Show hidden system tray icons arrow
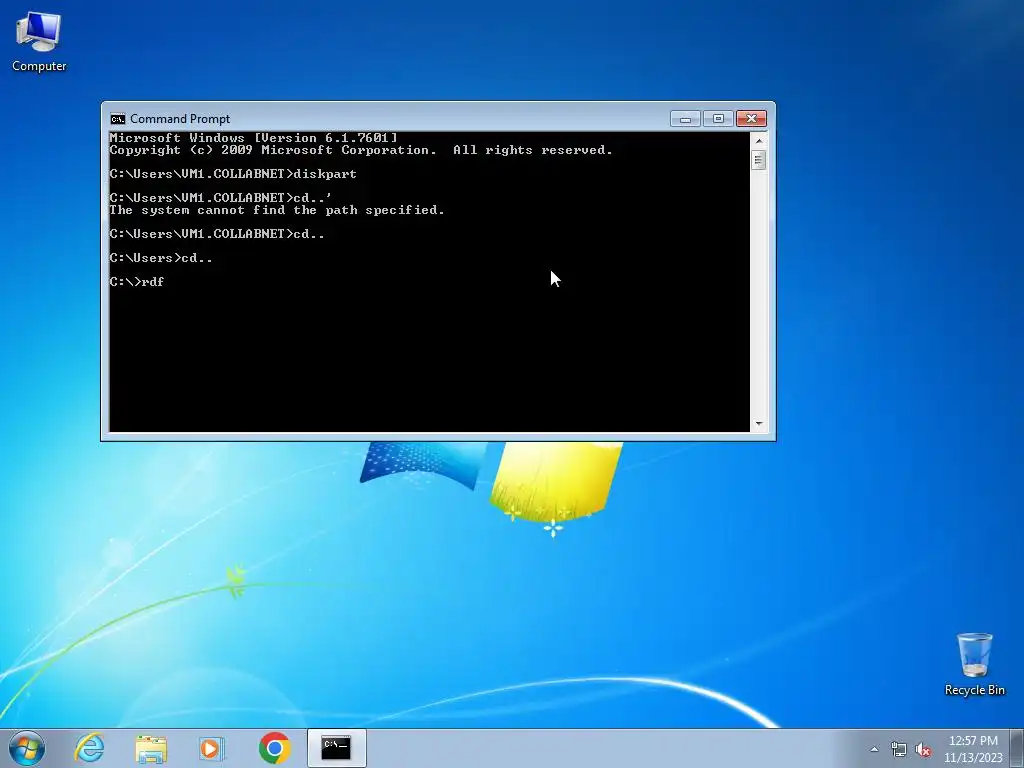The height and width of the screenshot is (768, 1024). [874, 749]
